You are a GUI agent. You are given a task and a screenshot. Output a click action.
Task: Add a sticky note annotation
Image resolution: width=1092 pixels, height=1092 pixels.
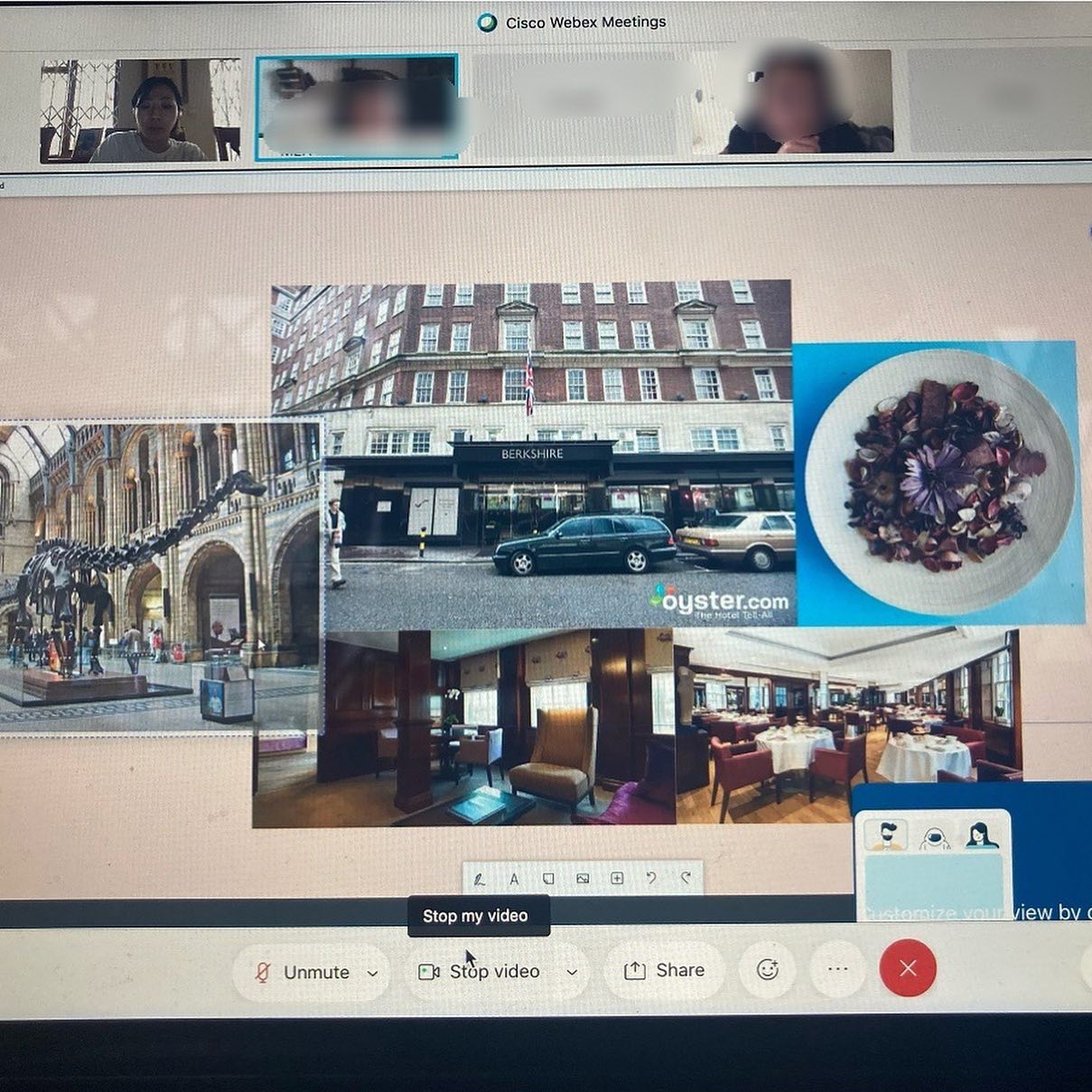[548, 879]
